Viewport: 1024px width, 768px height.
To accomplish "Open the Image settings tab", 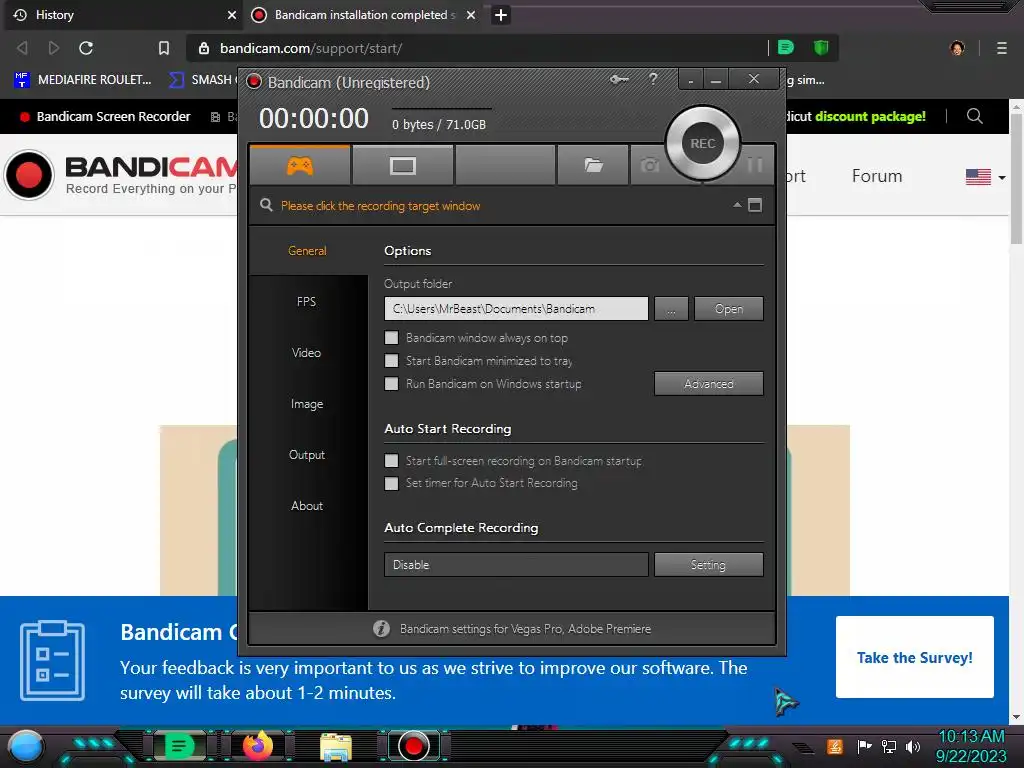I will [307, 404].
